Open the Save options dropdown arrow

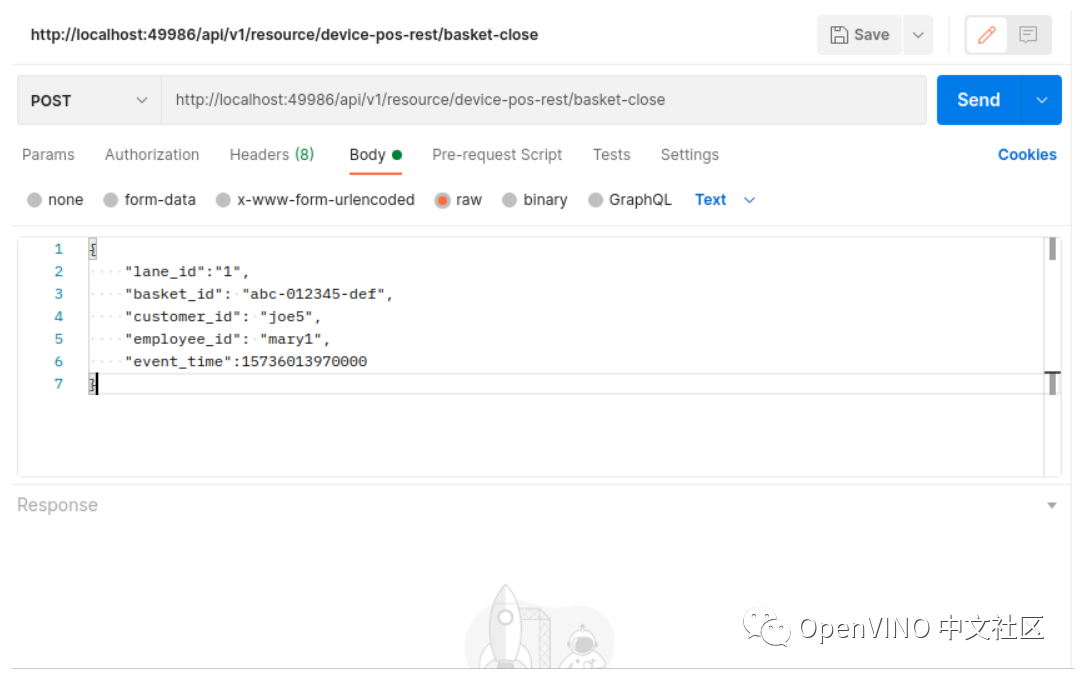[918, 35]
